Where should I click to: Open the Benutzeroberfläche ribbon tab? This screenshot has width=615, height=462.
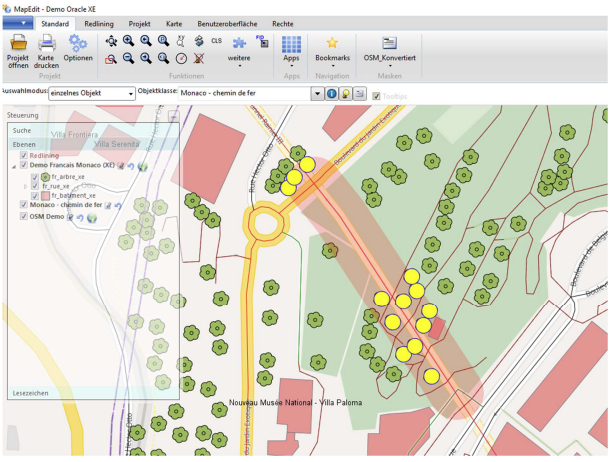(x=229, y=22)
